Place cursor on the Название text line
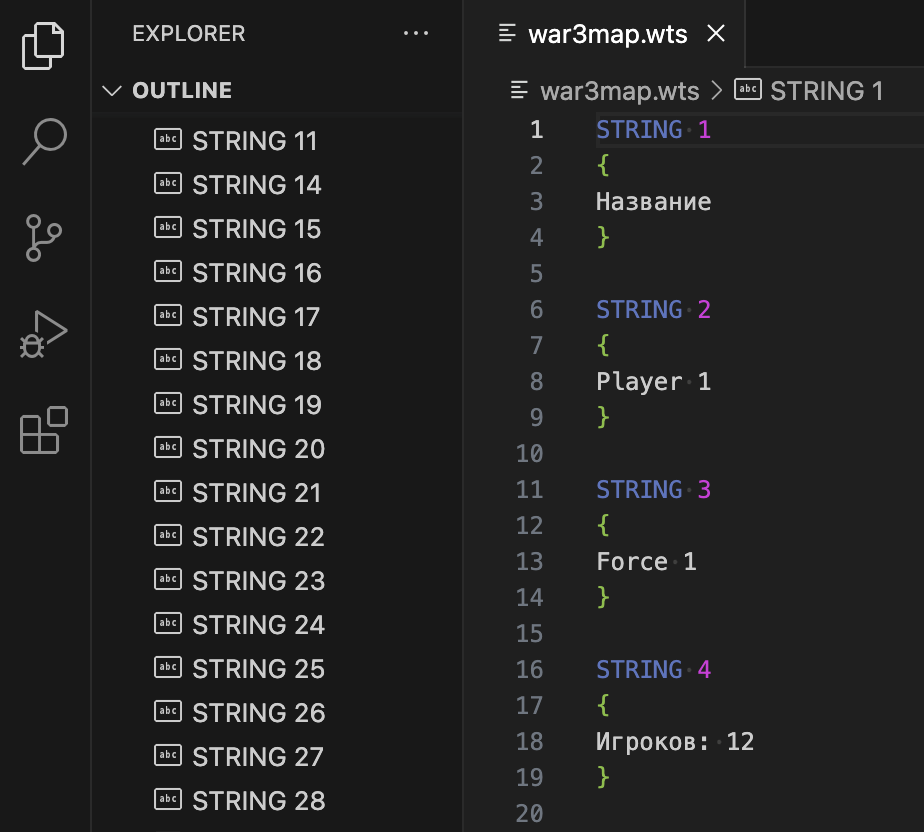This screenshot has width=924, height=832. tap(653, 201)
